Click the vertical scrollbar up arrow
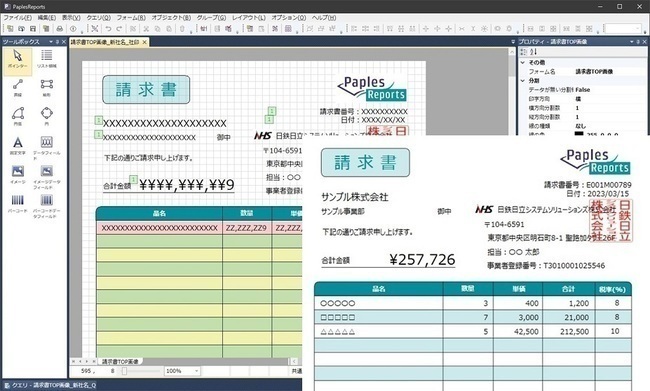 512,52
